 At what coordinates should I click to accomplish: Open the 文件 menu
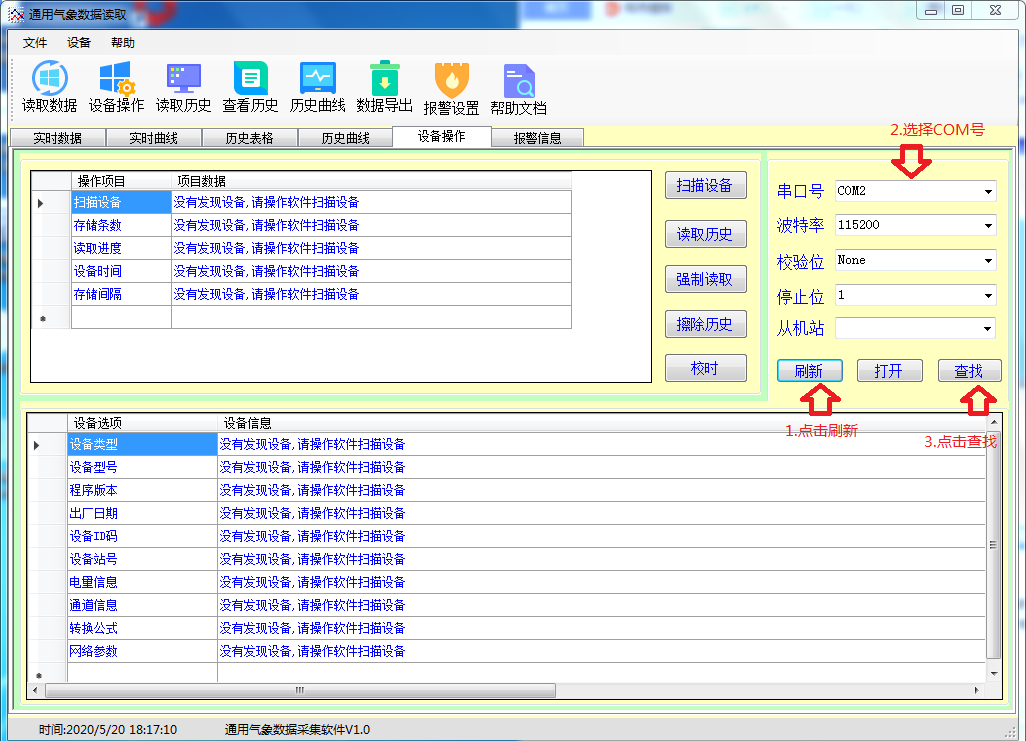pyautogui.click(x=35, y=43)
